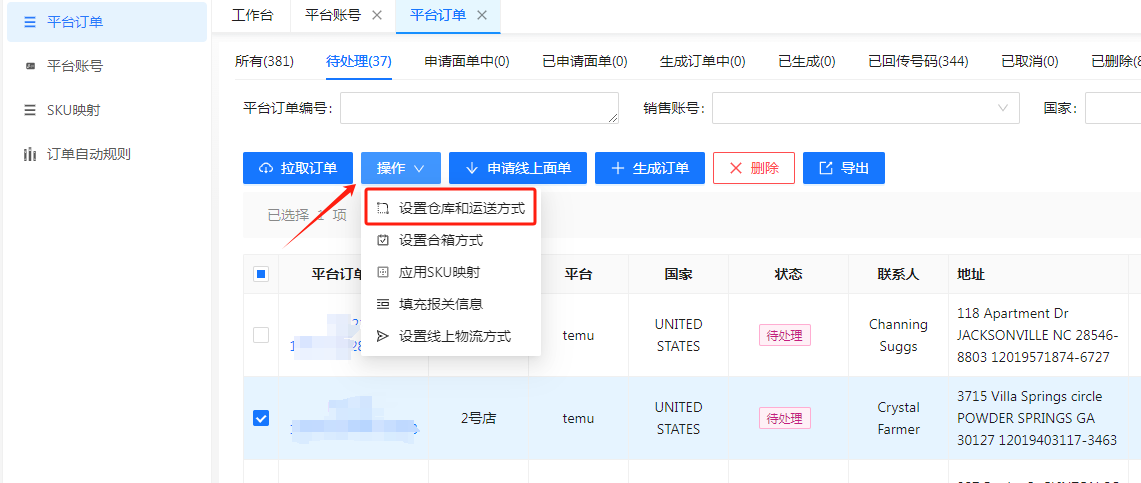
Task: Click the red 删除 button
Action: (753, 168)
